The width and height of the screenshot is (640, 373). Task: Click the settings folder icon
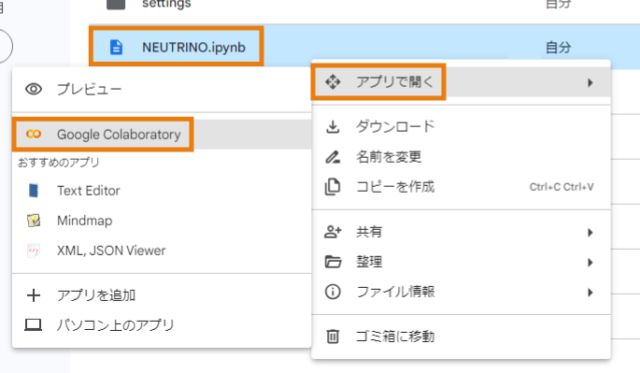pos(116,4)
